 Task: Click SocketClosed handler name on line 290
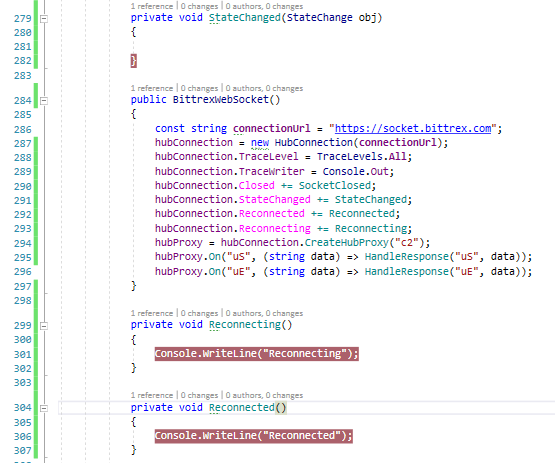pyautogui.click(x=334, y=185)
